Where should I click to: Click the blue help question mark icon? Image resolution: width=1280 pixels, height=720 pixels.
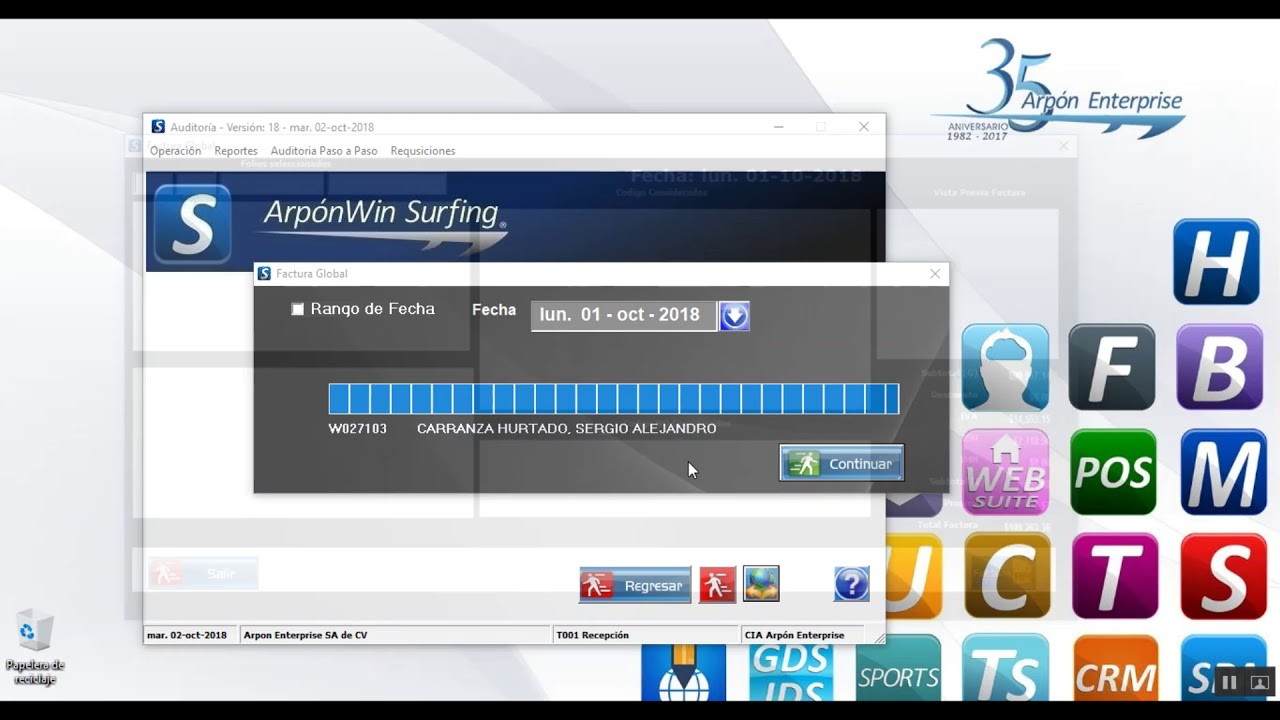click(x=851, y=584)
